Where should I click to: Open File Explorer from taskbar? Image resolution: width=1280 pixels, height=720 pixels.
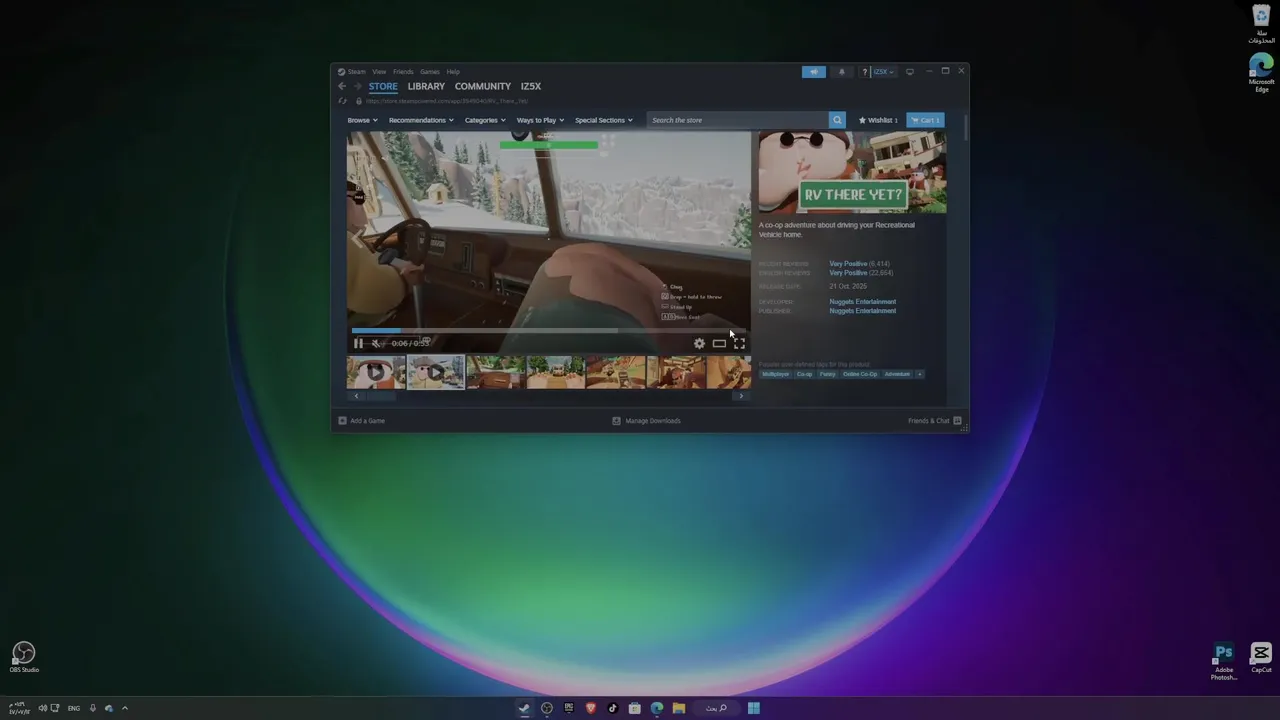[679, 708]
